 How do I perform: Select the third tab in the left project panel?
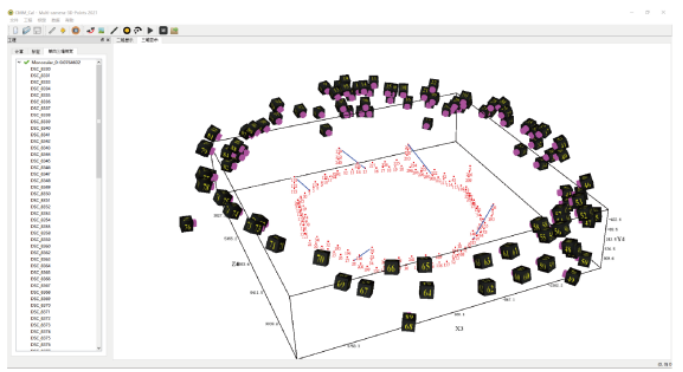click(61, 51)
